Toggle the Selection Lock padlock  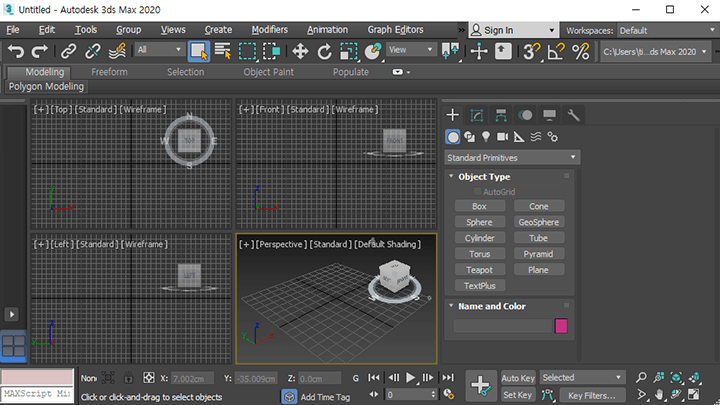click(x=128, y=378)
